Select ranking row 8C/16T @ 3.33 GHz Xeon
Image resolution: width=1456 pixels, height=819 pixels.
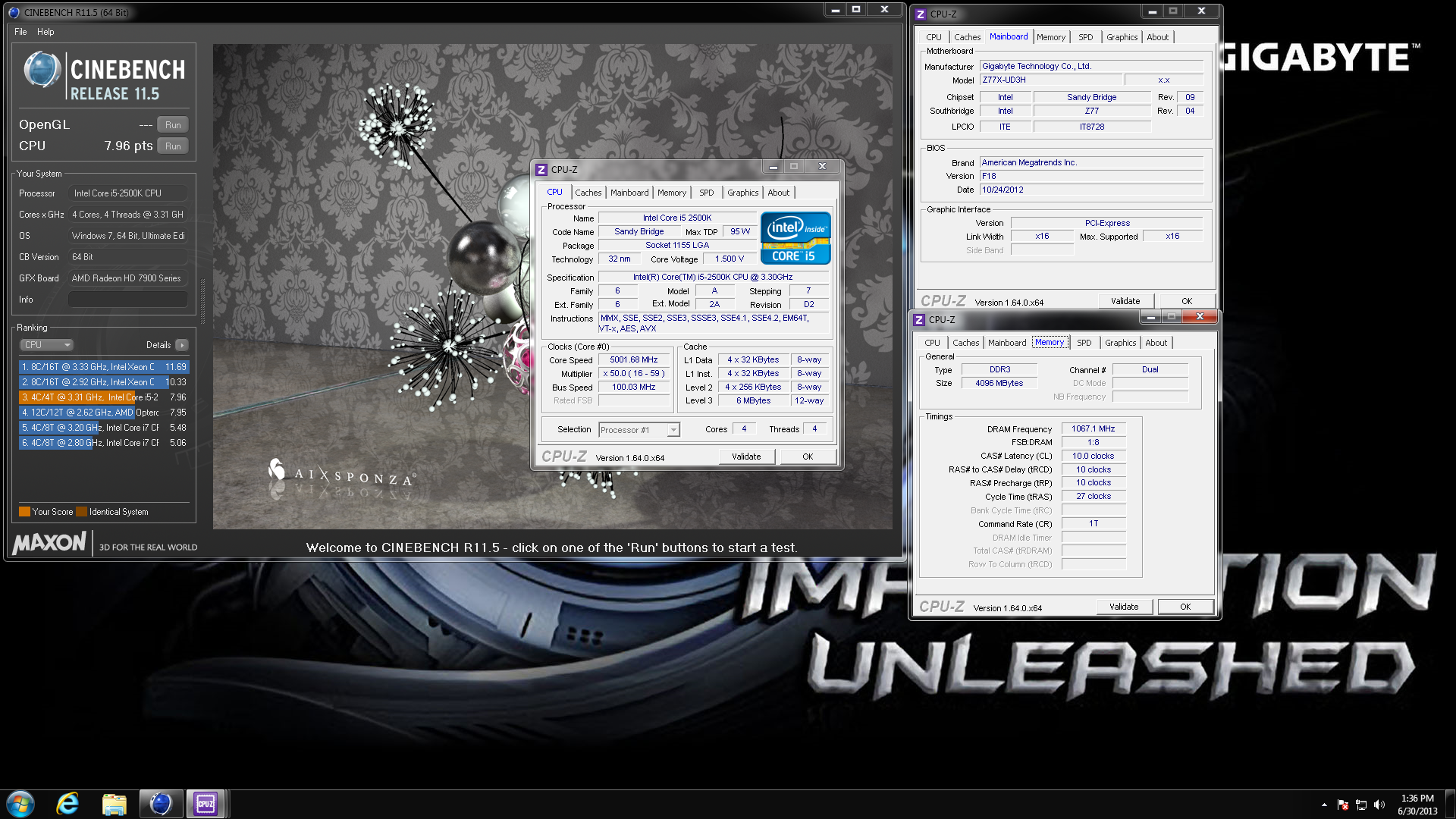tap(104, 367)
